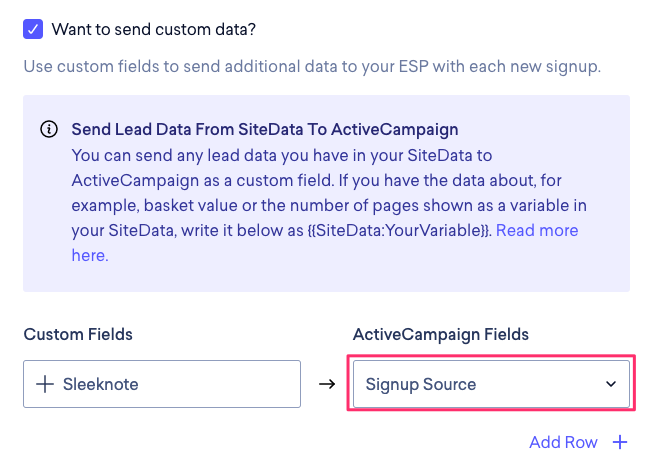Click the "Want to send custom data?" label
Viewport: 656px width, 468px height.
coord(155,29)
